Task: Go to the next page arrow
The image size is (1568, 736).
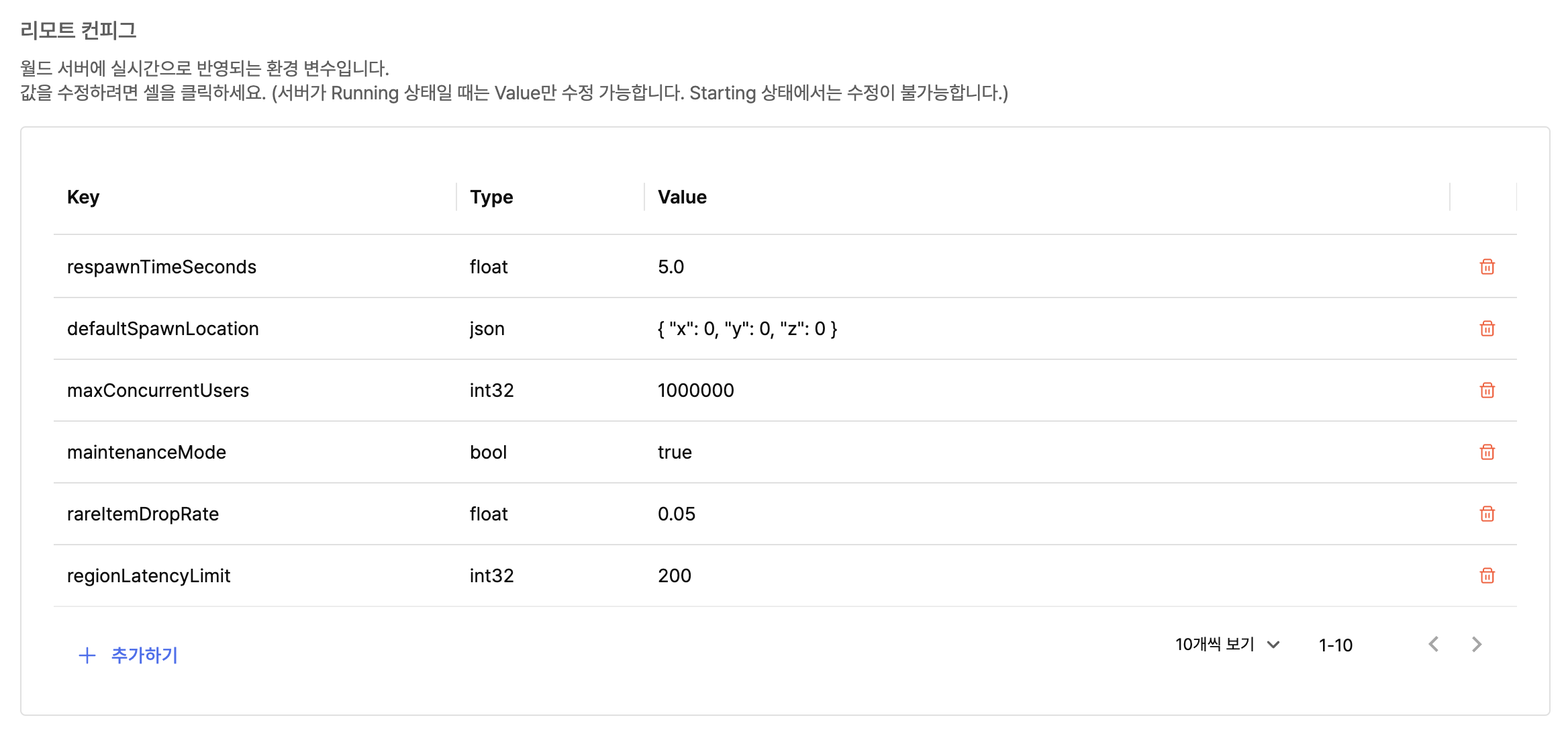Action: click(x=1476, y=645)
